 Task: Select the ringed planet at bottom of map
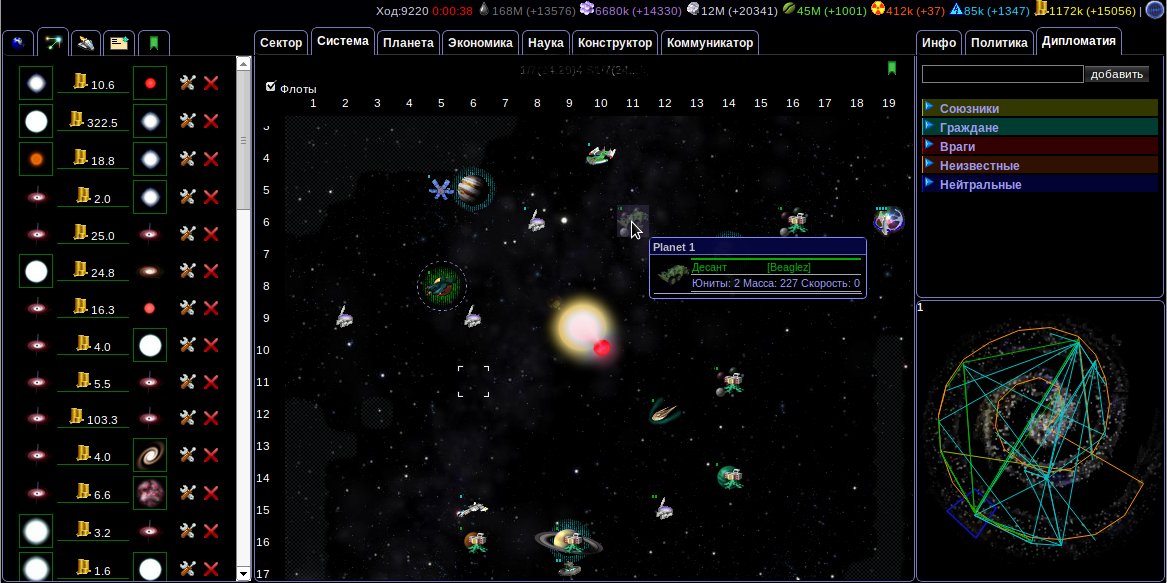point(567,540)
